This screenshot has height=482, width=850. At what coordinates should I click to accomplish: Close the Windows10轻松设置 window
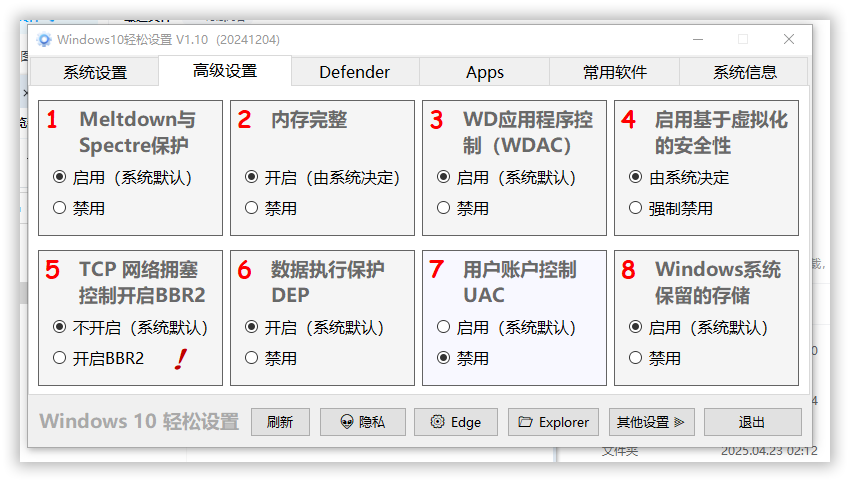[x=789, y=39]
